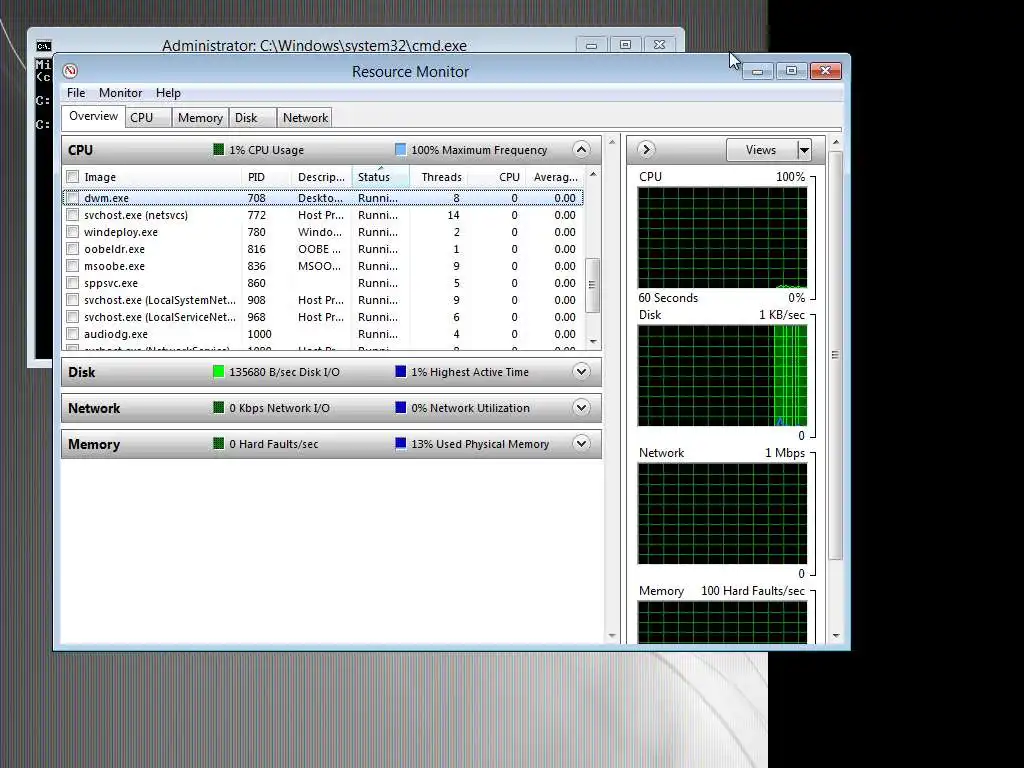Open the File menu
Image resolution: width=1024 pixels, height=768 pixels.
click(76, 93)
